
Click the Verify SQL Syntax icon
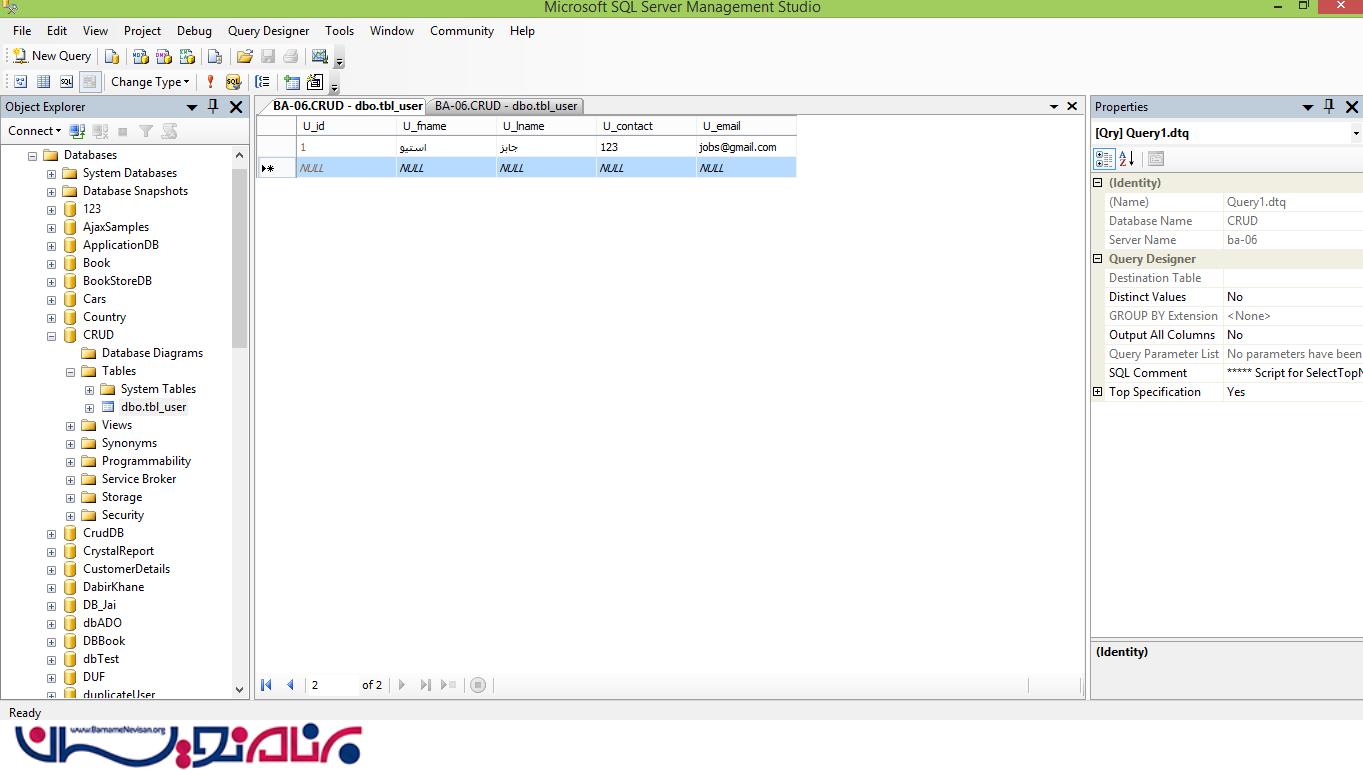coord(233,82)
